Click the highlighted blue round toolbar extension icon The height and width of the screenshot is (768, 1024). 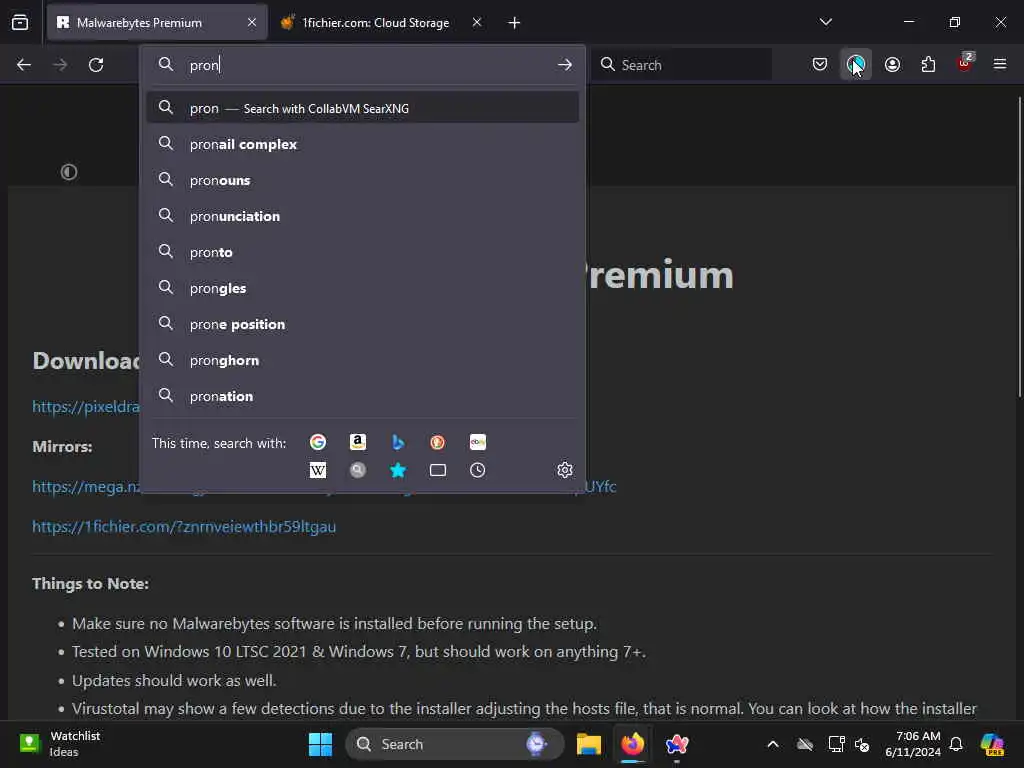856,65
